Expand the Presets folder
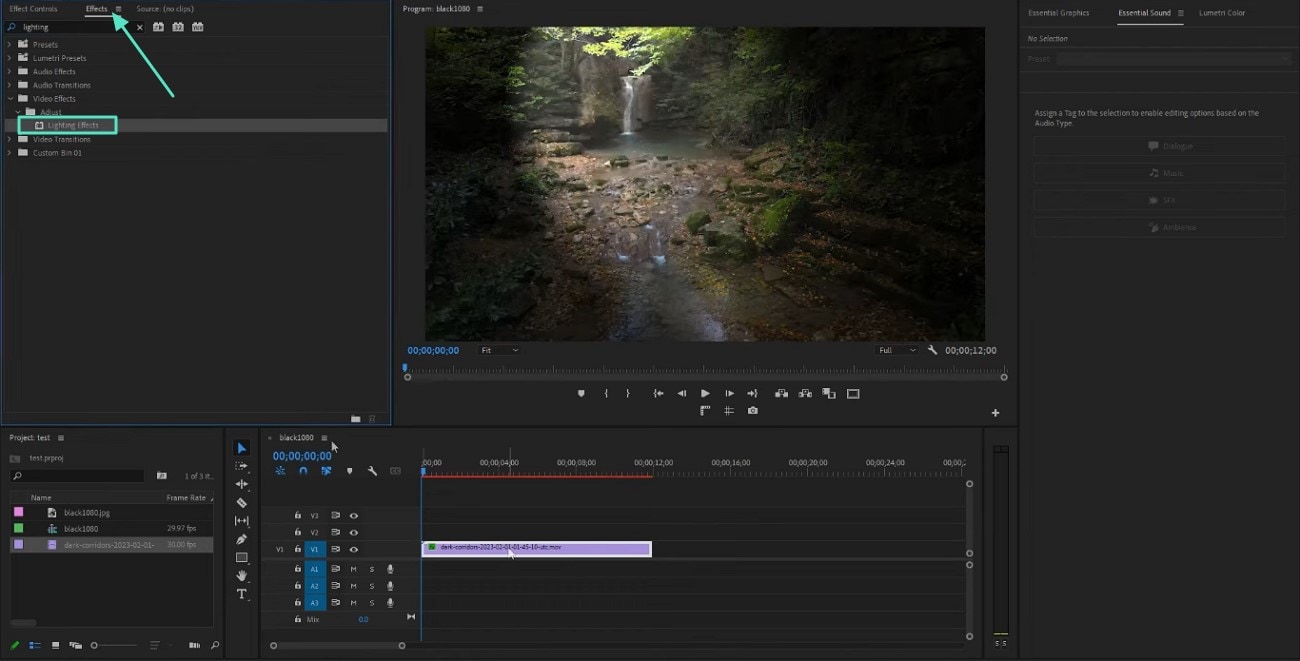 click(9, 45)
